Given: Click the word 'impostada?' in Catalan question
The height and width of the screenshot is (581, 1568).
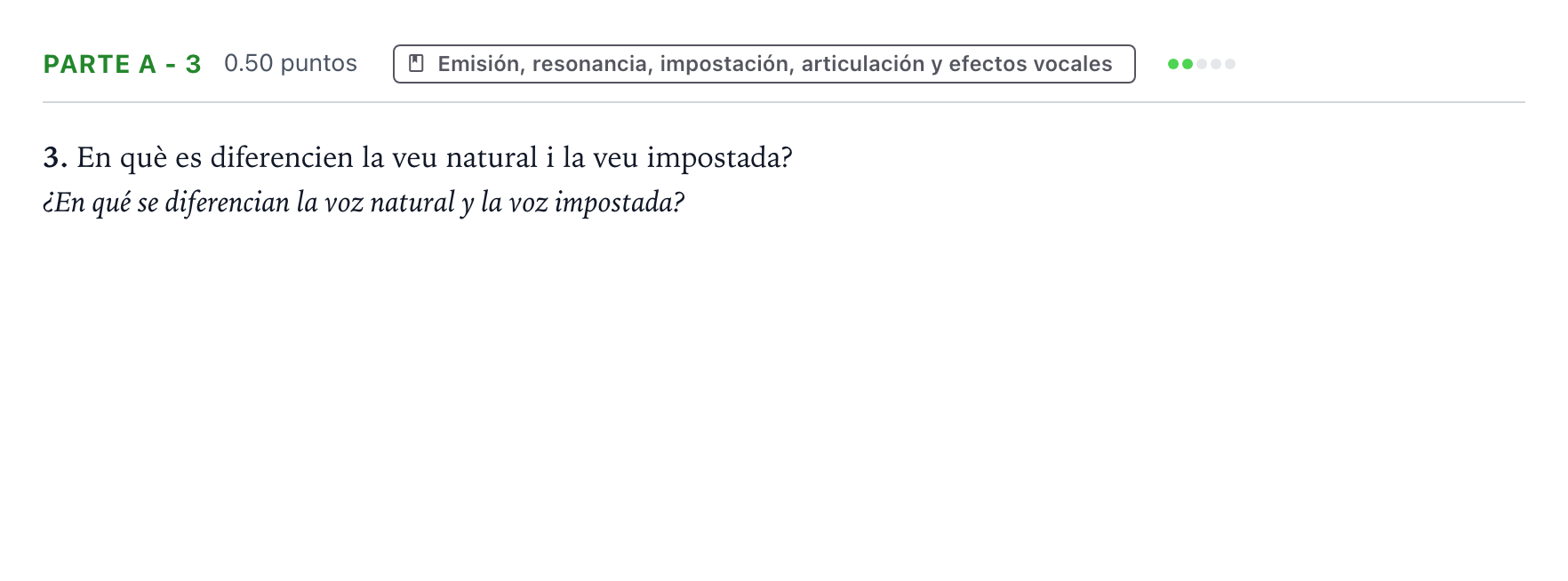Looking at the screenshot, I should coord(719,158).
